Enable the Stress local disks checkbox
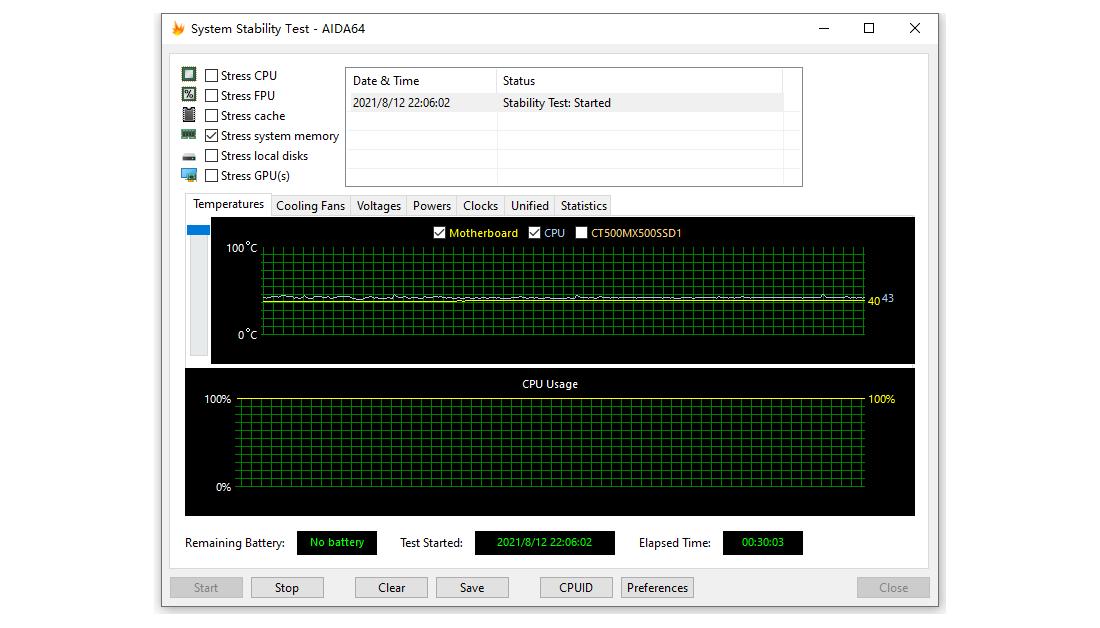This screenshot has height=628, width=1100. click(211, 156)
